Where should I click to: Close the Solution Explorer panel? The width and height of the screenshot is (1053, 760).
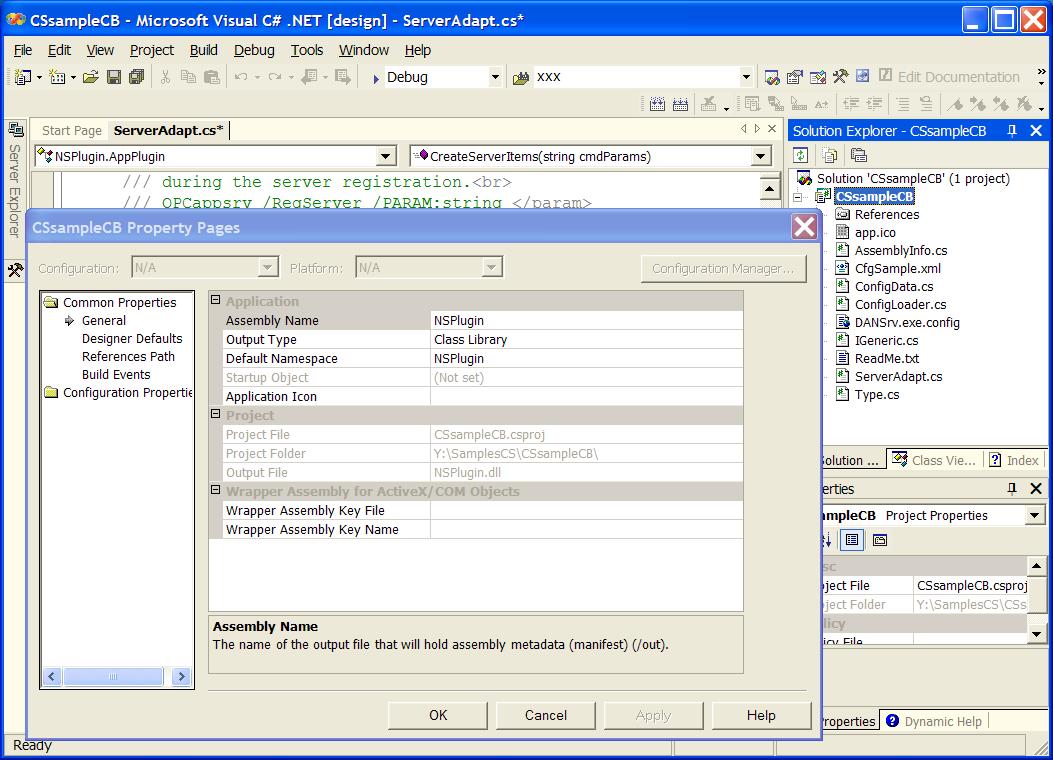pos(1036,131)
